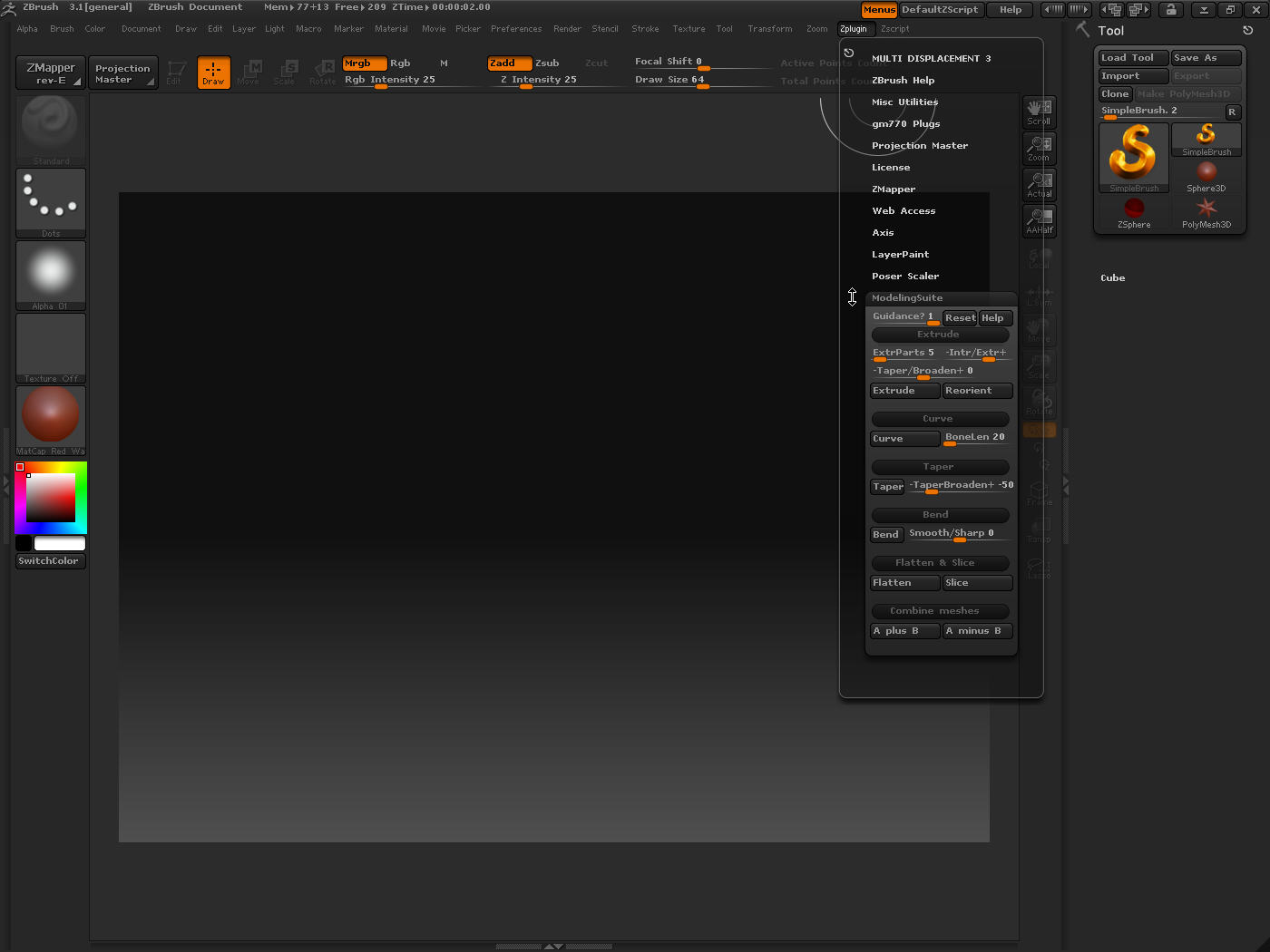Select the ZSphere tool icon
The height and width of the screenshot is (952, 1270).
(x=1133, y=212)
